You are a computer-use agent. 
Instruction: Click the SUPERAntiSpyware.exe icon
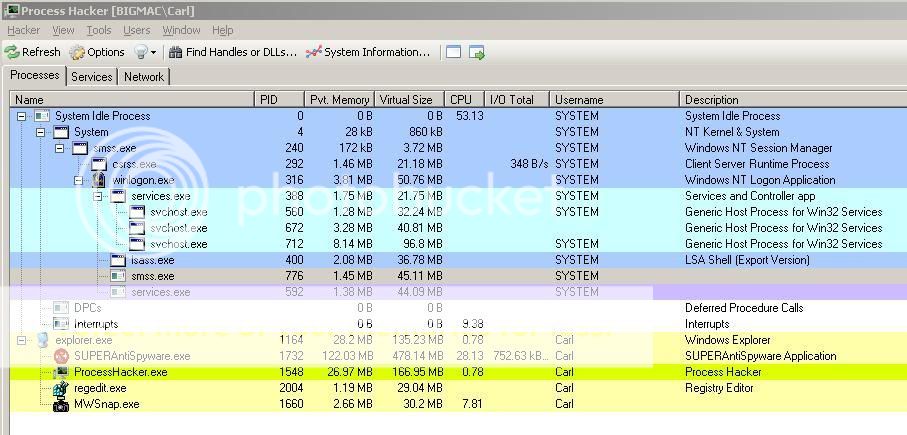[x=61, y=356]
